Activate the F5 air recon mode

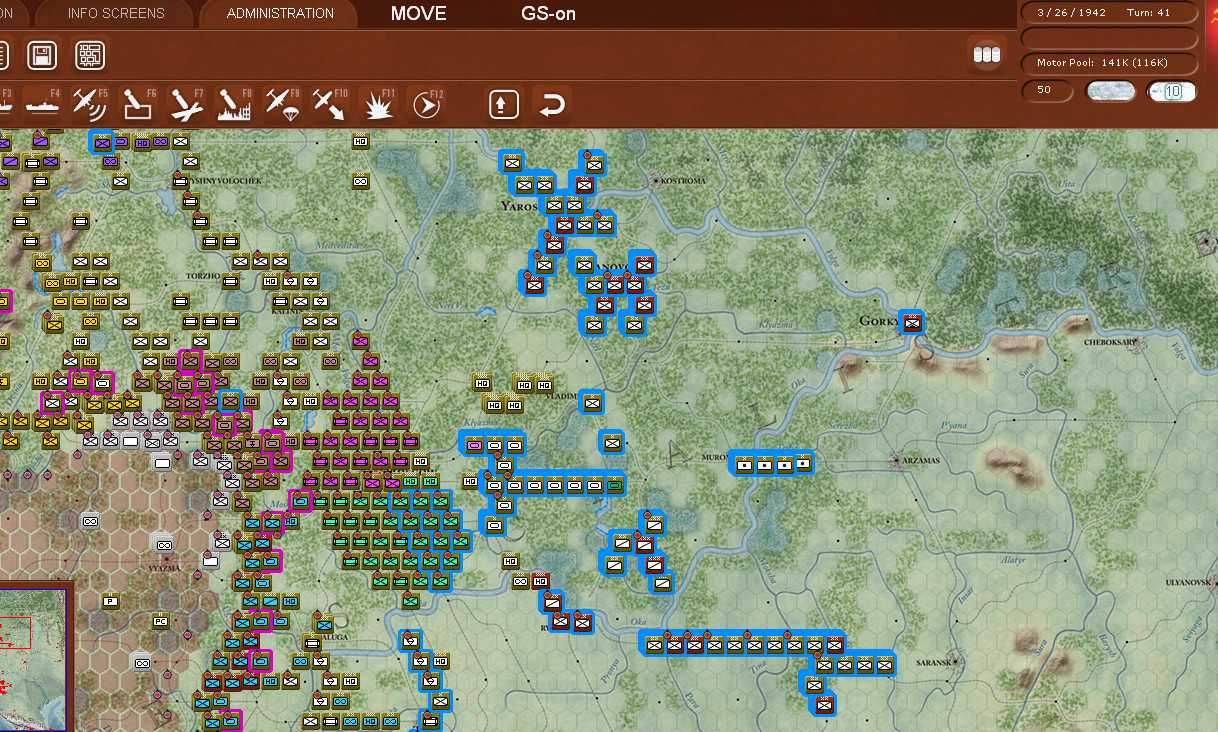point(90,103)
